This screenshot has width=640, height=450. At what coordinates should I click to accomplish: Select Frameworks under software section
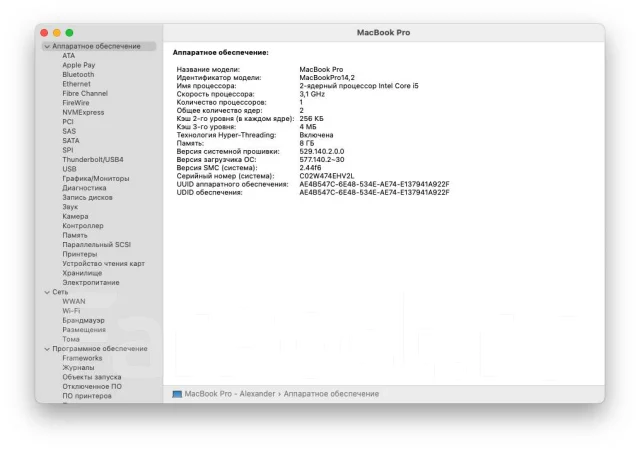tap(82, 358)
